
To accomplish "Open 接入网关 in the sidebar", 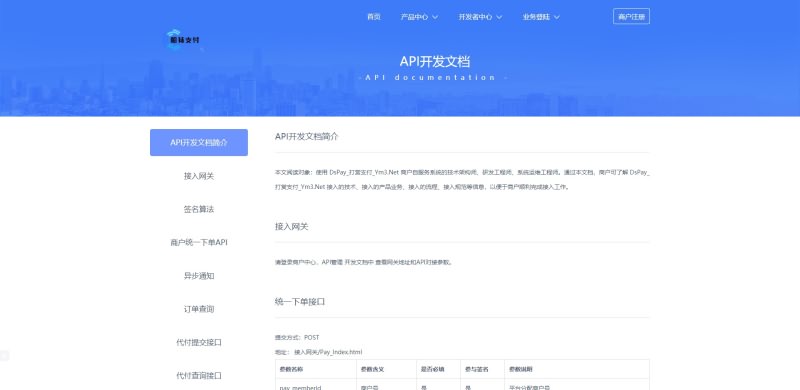I will pyautogui.click(x=199, y=176).
